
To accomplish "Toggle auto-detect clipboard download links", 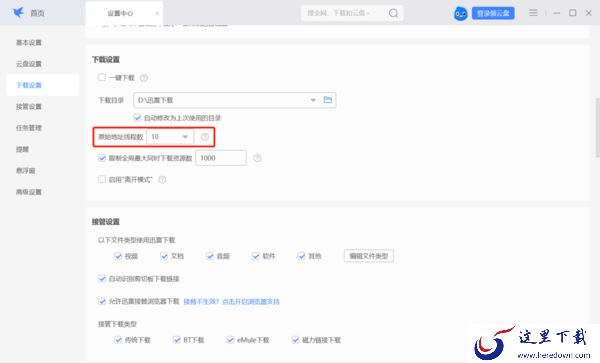I will coord(102,278).
